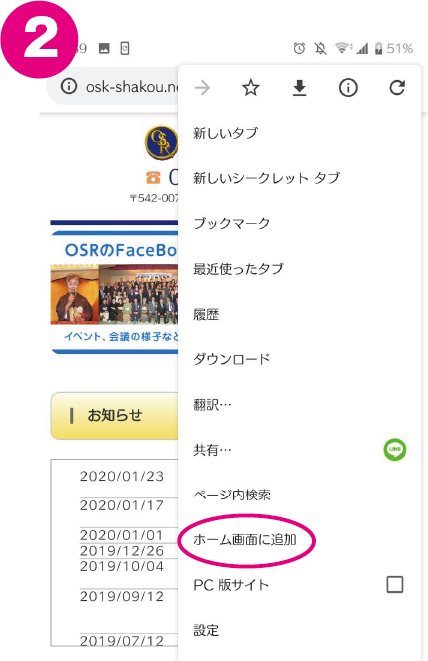Tap the alarm clock status icon
The height and width of the screenshot is (661, 428).
[299, 48]
